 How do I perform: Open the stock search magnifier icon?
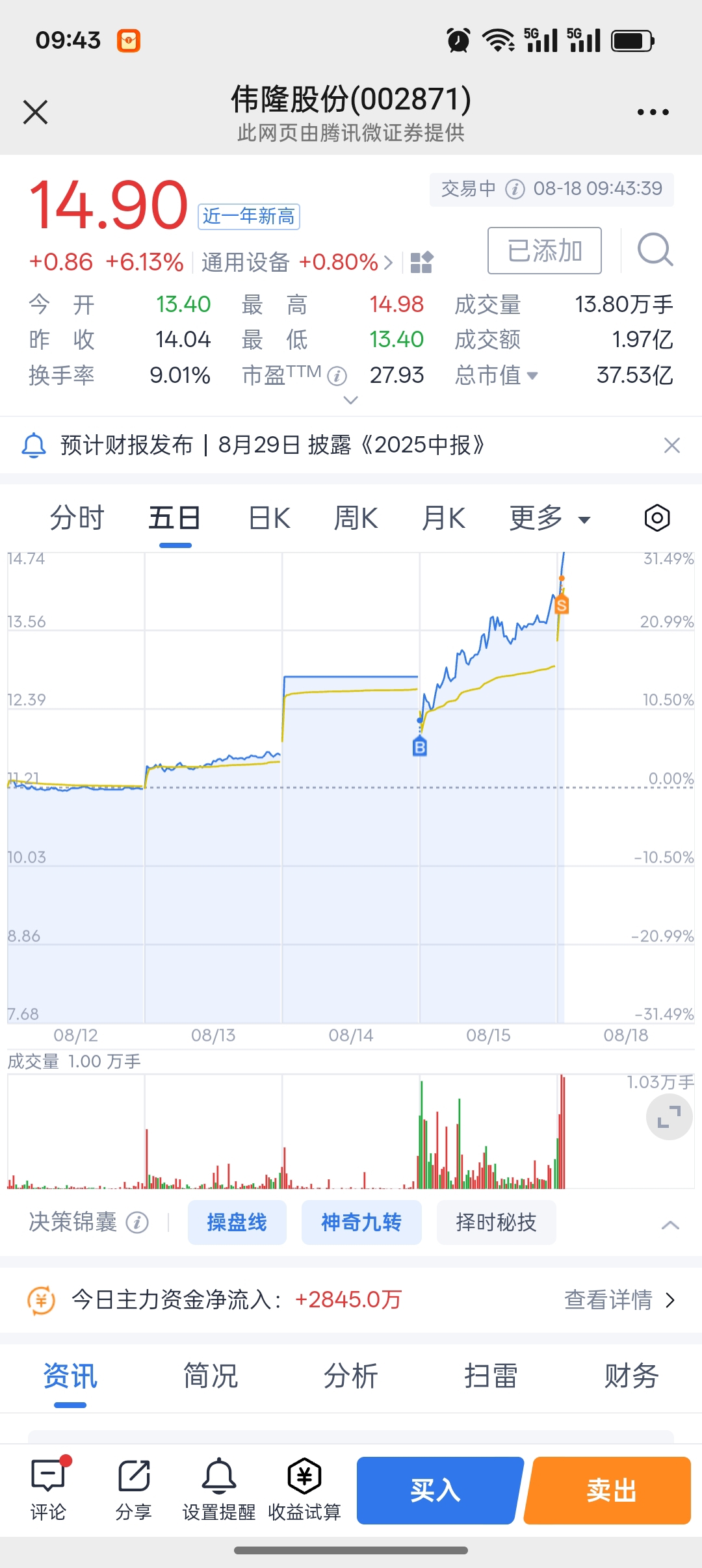[x=655, y=250]
